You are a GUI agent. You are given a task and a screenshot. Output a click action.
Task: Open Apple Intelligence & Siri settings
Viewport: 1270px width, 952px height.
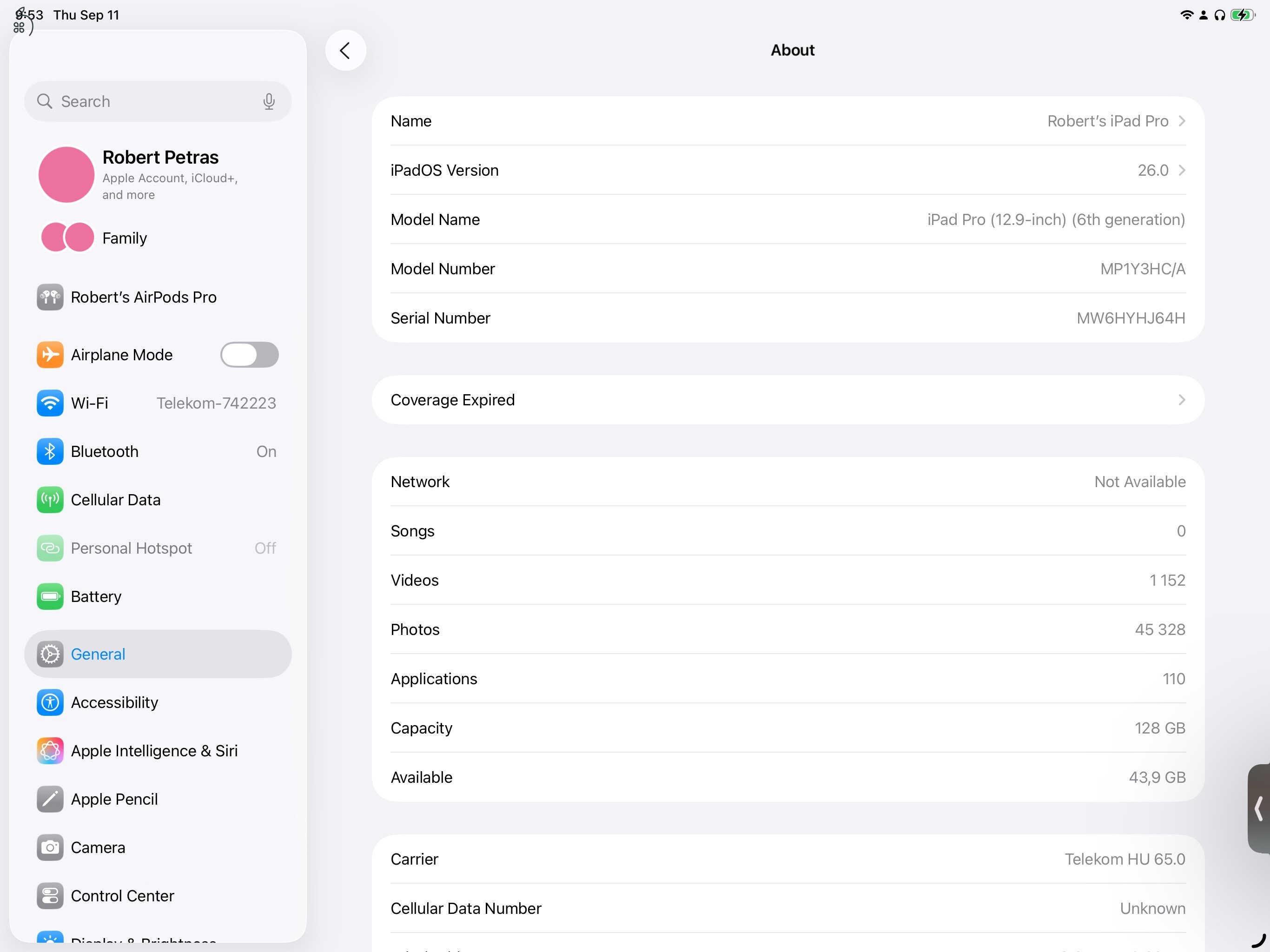pos(158,751)
